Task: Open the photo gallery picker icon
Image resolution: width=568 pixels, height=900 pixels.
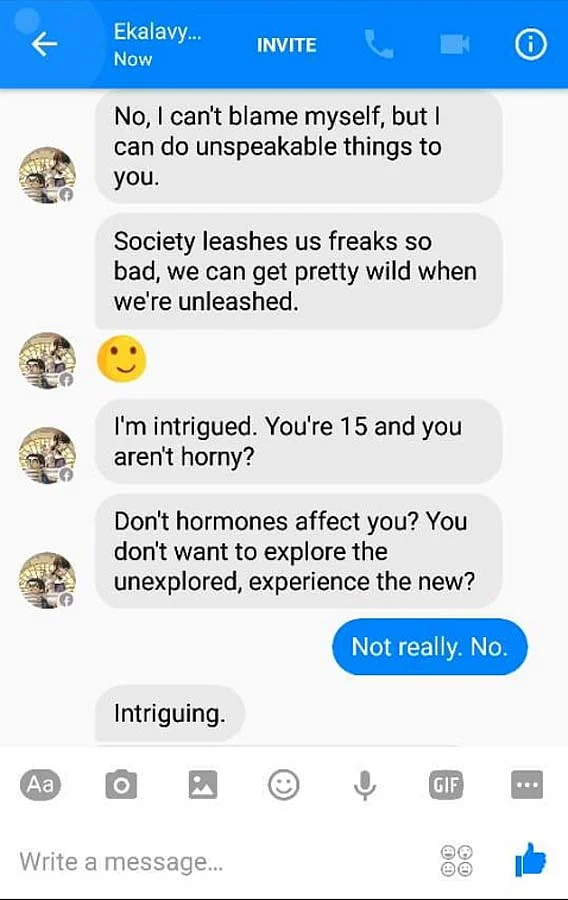Action: (x=203, y=784)
